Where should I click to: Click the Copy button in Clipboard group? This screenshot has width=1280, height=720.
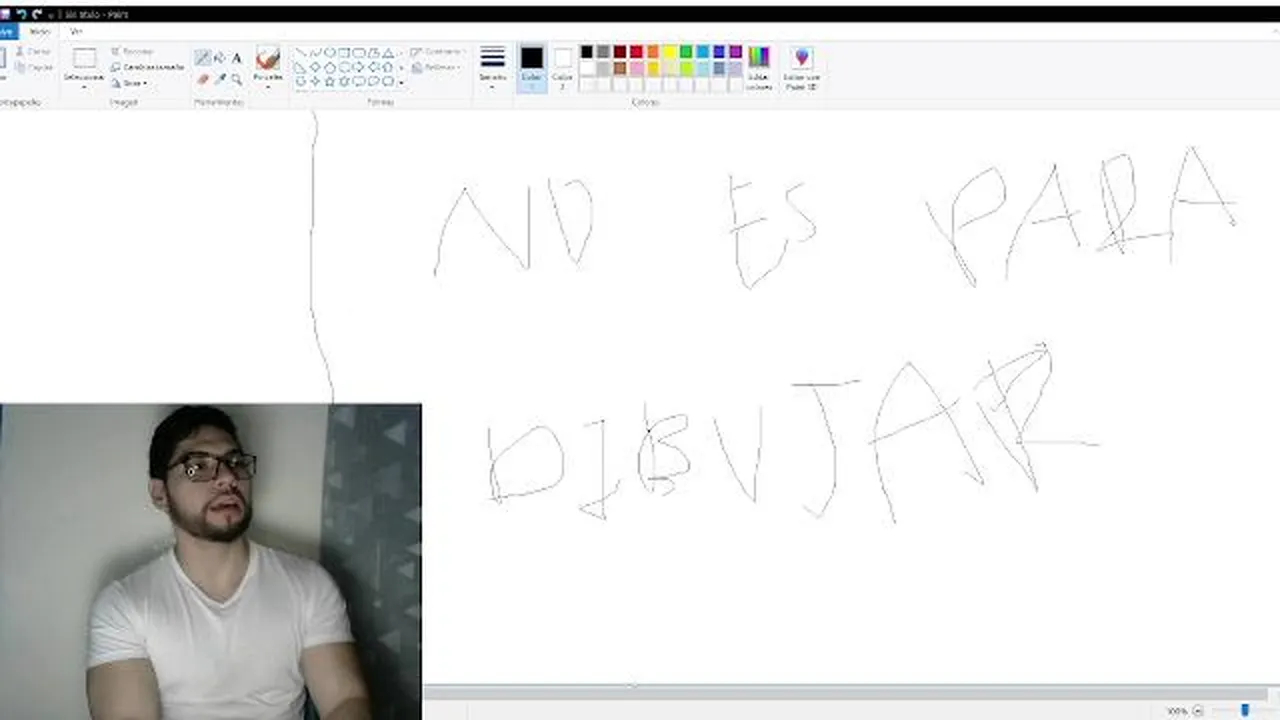[x=34, y=67]
